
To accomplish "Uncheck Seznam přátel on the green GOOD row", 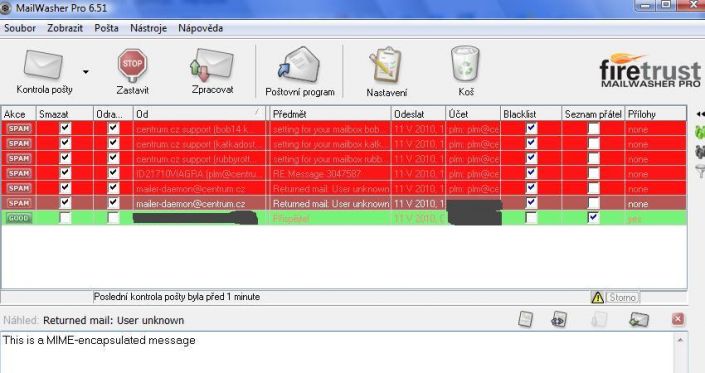I will pyautogui.click(x=593, y=218).
